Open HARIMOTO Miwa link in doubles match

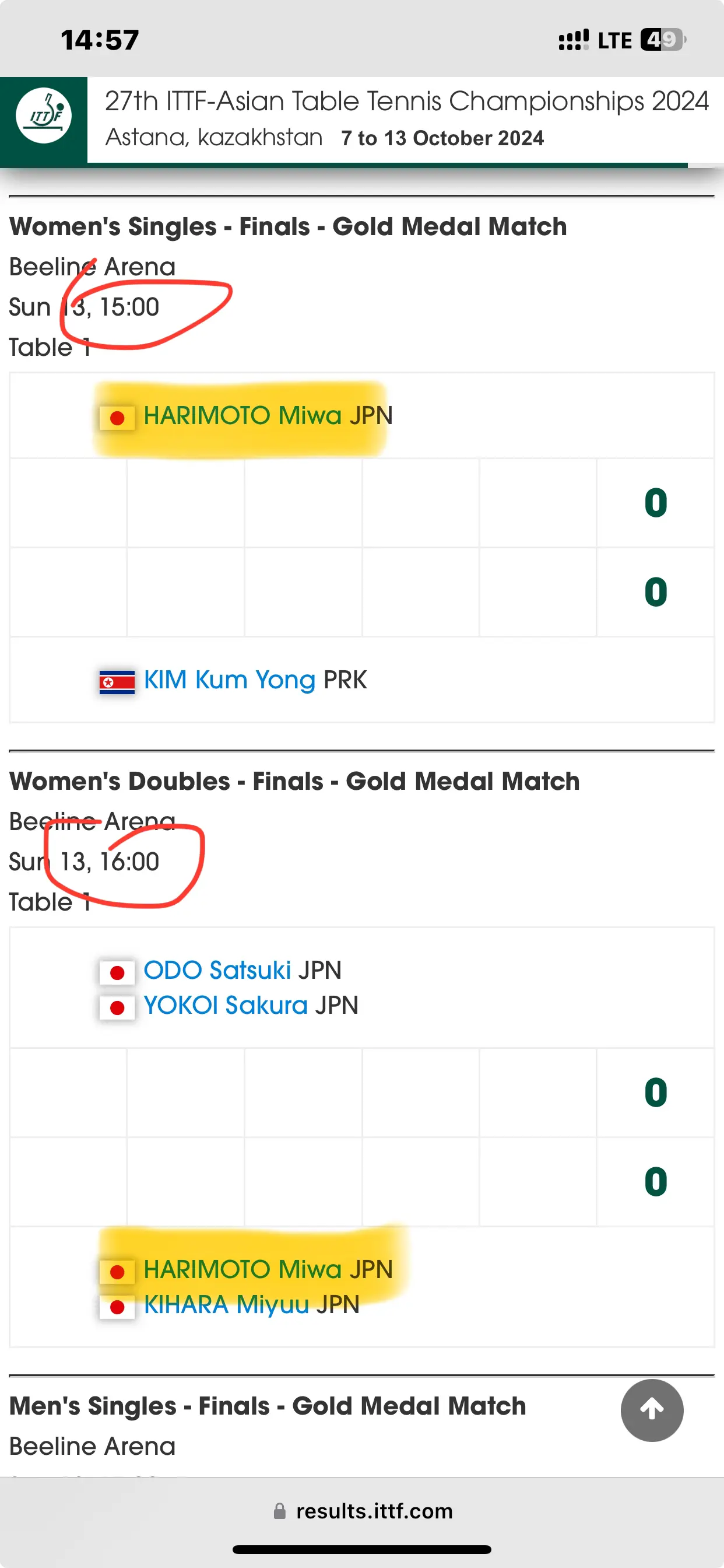[242, 1269]
